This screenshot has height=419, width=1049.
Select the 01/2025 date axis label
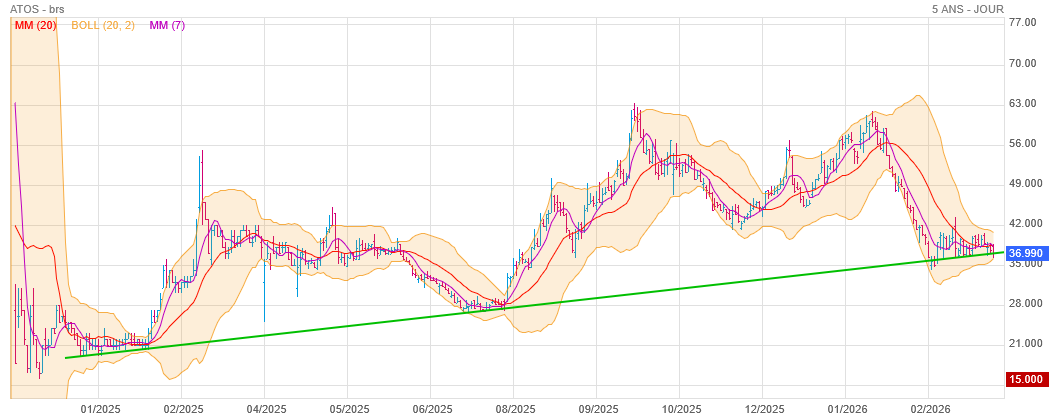click(100, 408)
